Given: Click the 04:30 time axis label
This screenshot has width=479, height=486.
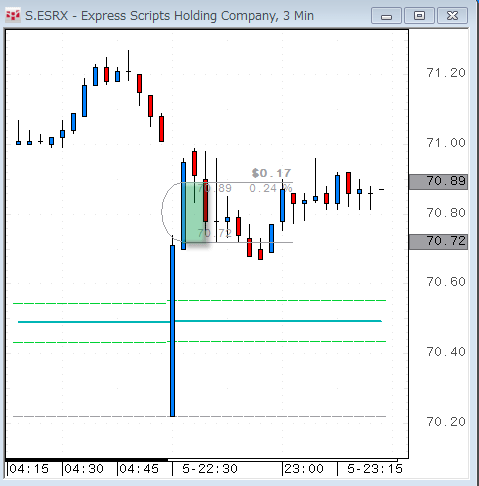Looking at the screenshot, I should click(84, 469).
